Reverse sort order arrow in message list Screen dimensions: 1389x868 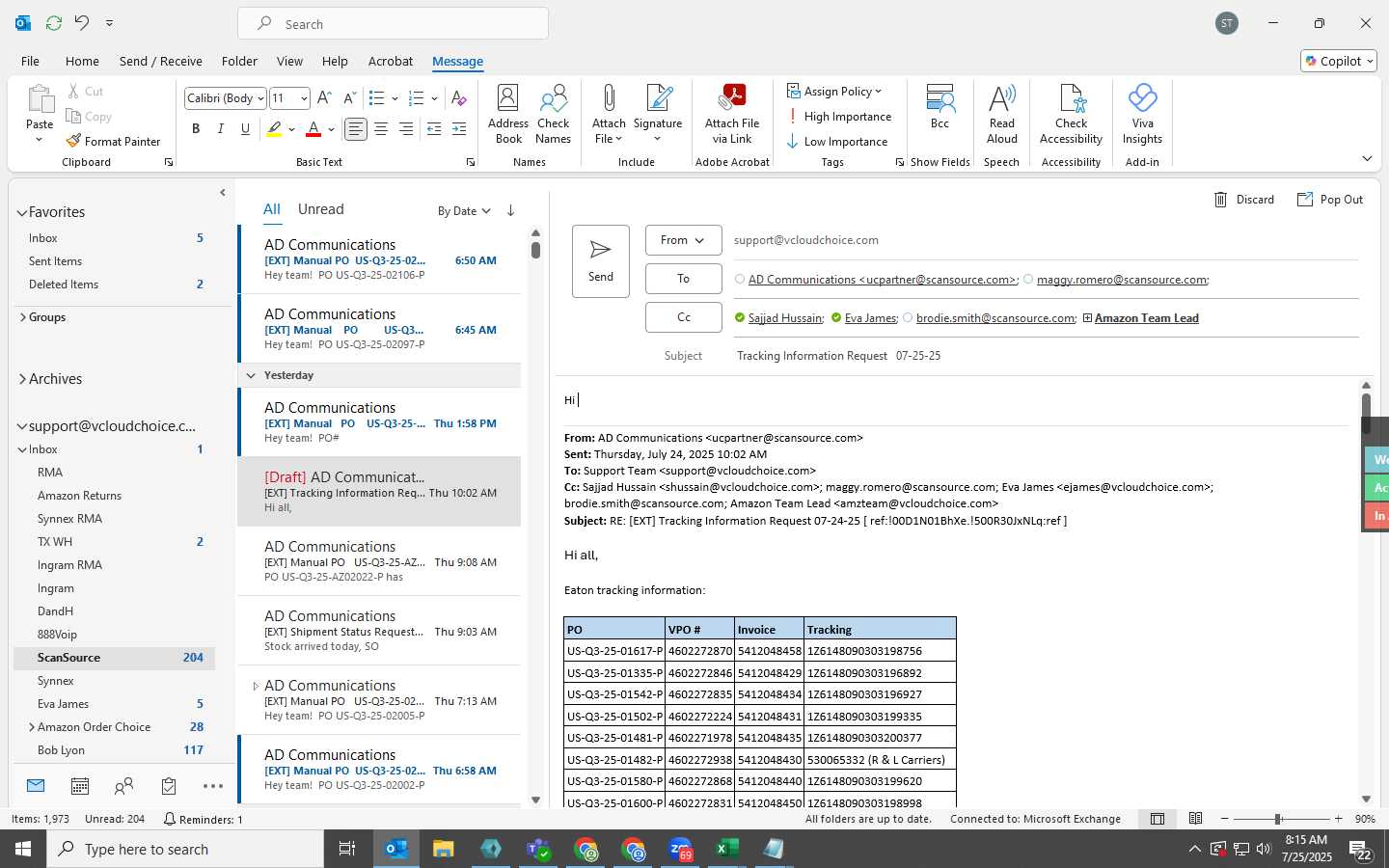click(x=510, y=210)
